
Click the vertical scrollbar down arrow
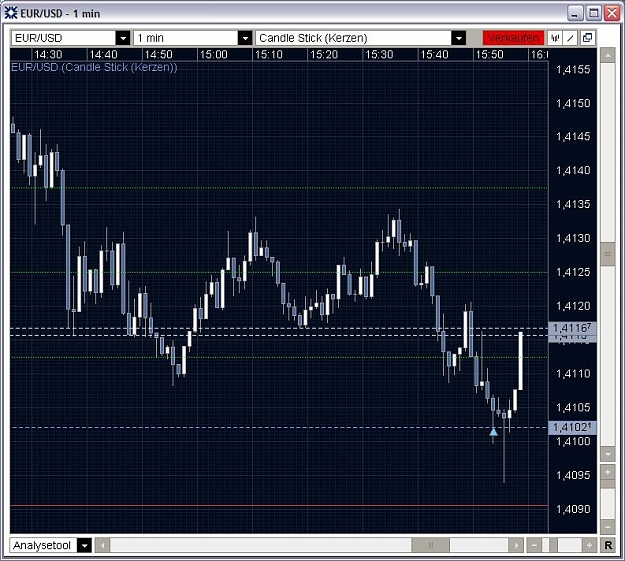tap(608, 453)
